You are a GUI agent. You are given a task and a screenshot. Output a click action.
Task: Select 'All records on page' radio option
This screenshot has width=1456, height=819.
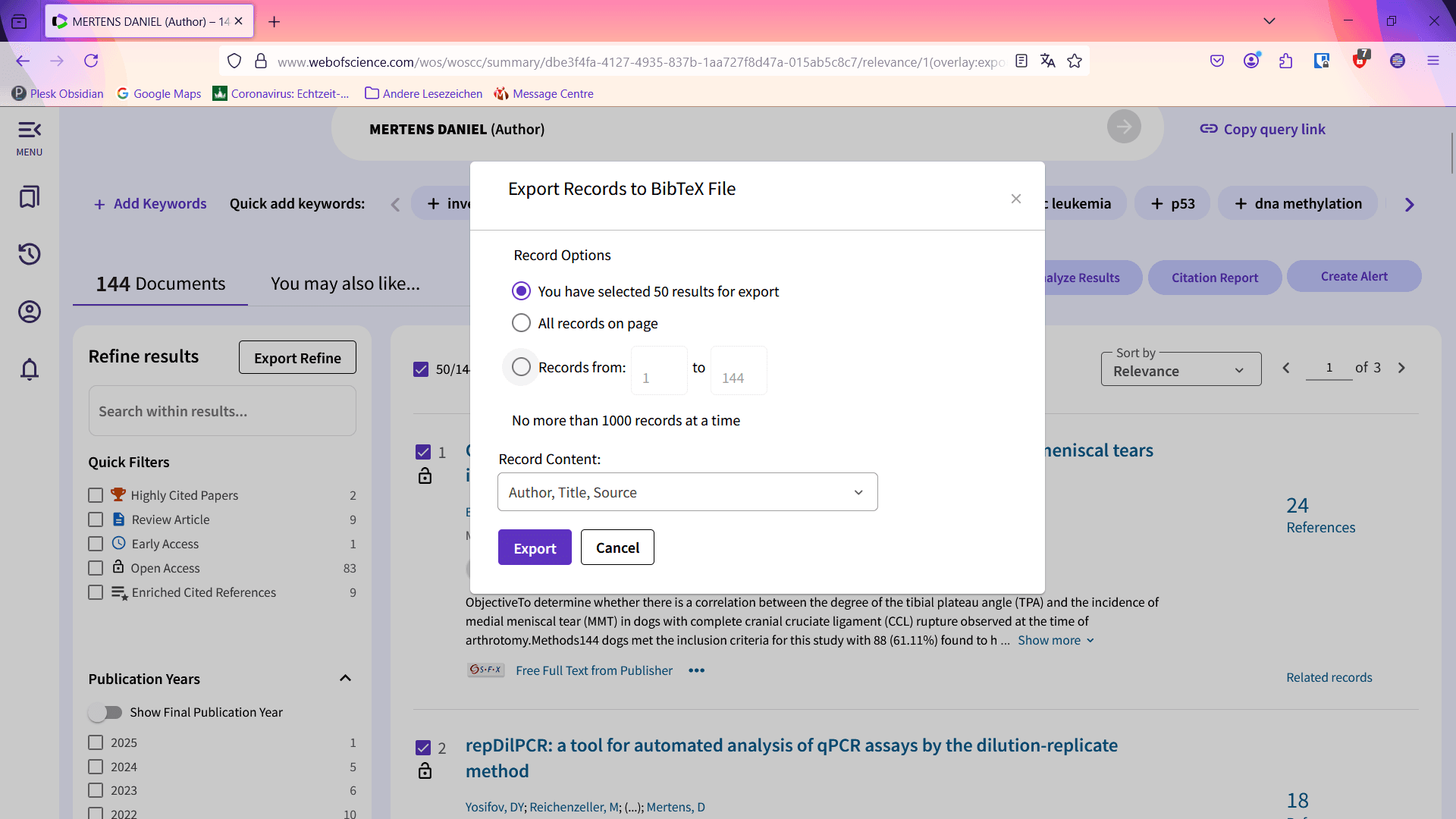tap(521, 323)
